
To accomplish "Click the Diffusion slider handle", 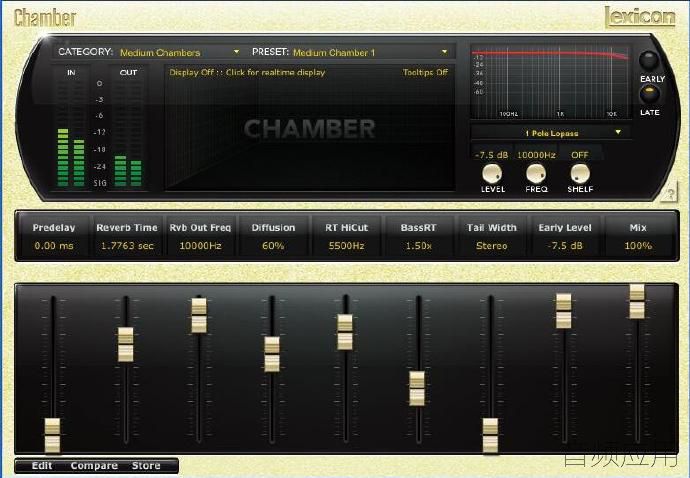I will [x=272, y=354].
